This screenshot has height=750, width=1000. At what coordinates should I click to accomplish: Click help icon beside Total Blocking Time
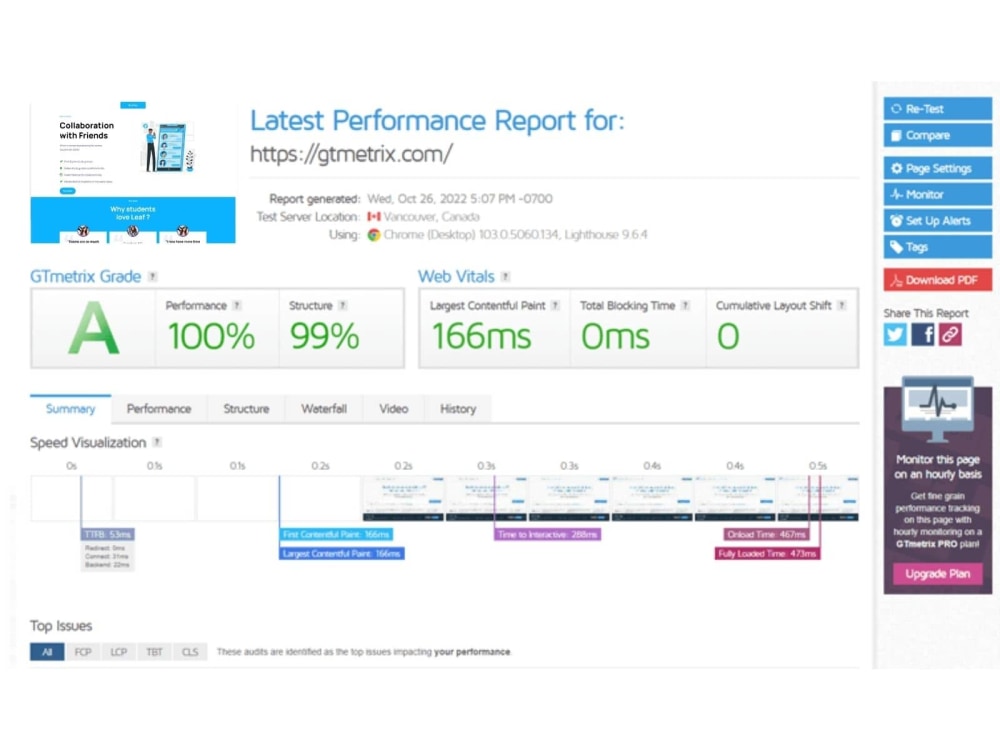click(685, 305)
